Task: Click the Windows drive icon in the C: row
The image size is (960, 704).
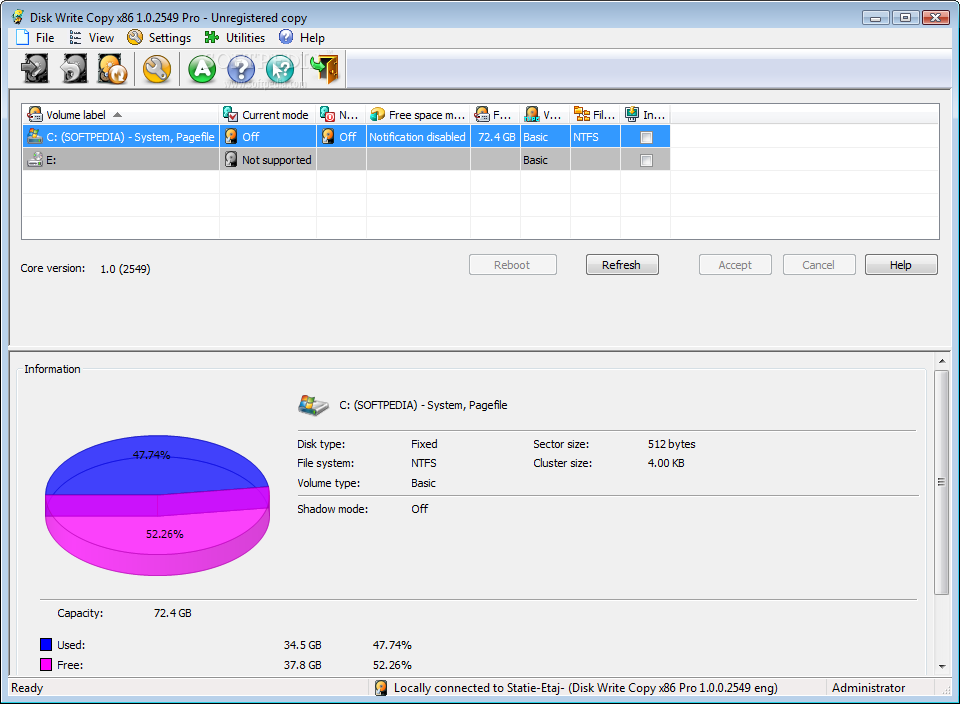Action: pos(35,137)
